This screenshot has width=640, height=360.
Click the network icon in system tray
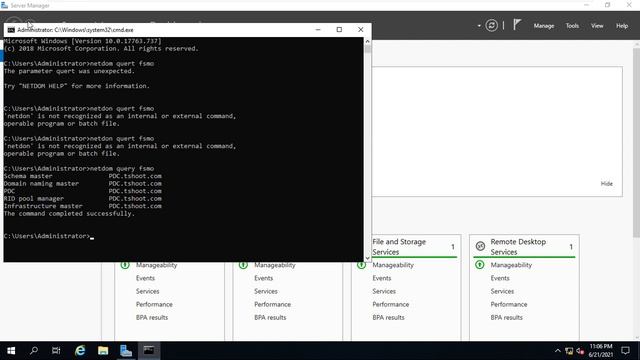(x=569, y=351)
